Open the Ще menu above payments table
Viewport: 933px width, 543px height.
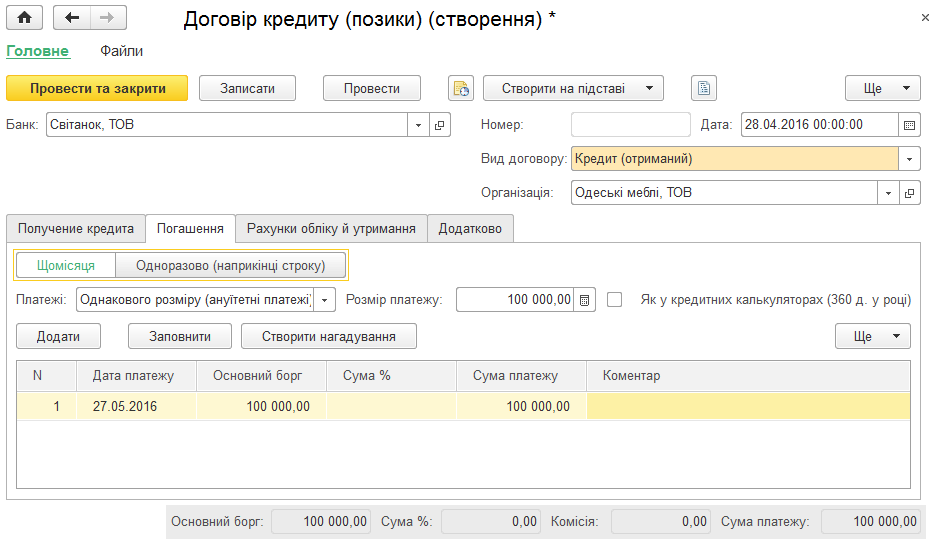tap(873, 337)
